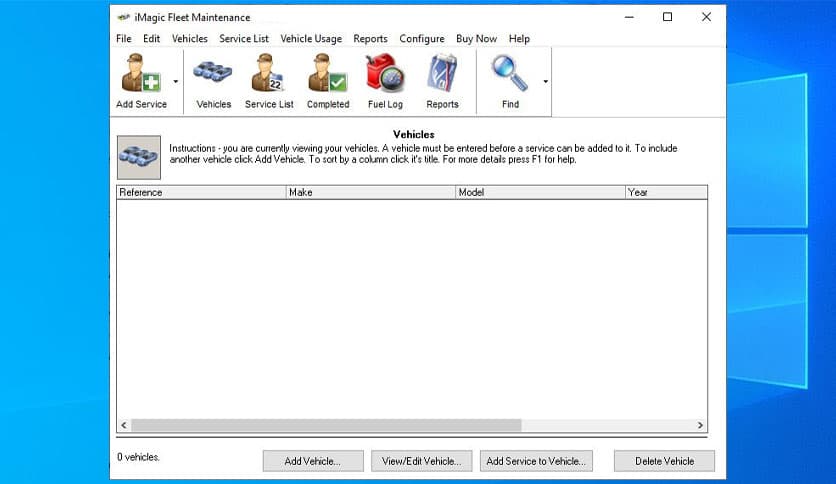Expand the Find dropdown arrow

[545, 82]
